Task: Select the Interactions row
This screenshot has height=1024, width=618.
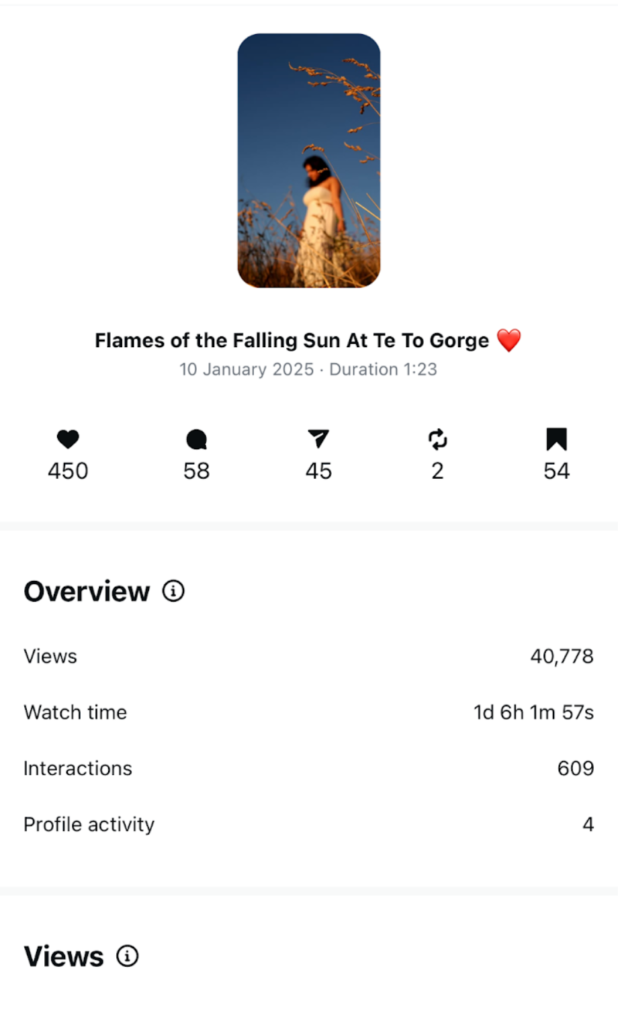Action: coord(308,769)
